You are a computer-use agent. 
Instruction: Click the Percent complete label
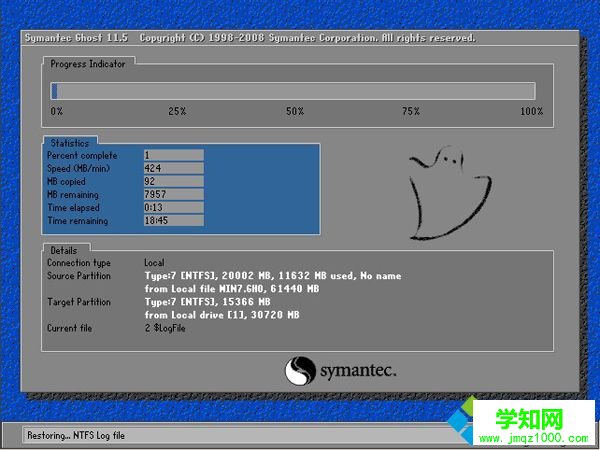coord(82,156)
